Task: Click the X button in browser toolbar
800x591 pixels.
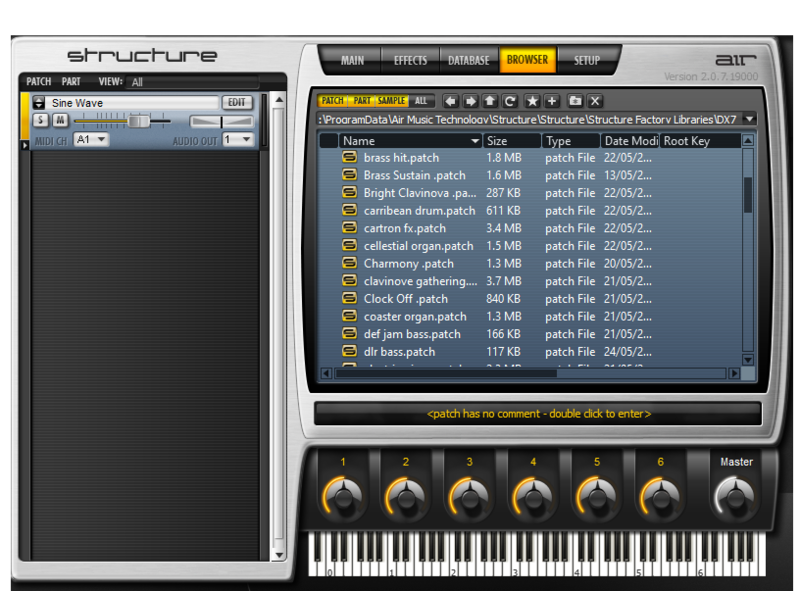Action: pyautogui.click(x=595, y=101)
